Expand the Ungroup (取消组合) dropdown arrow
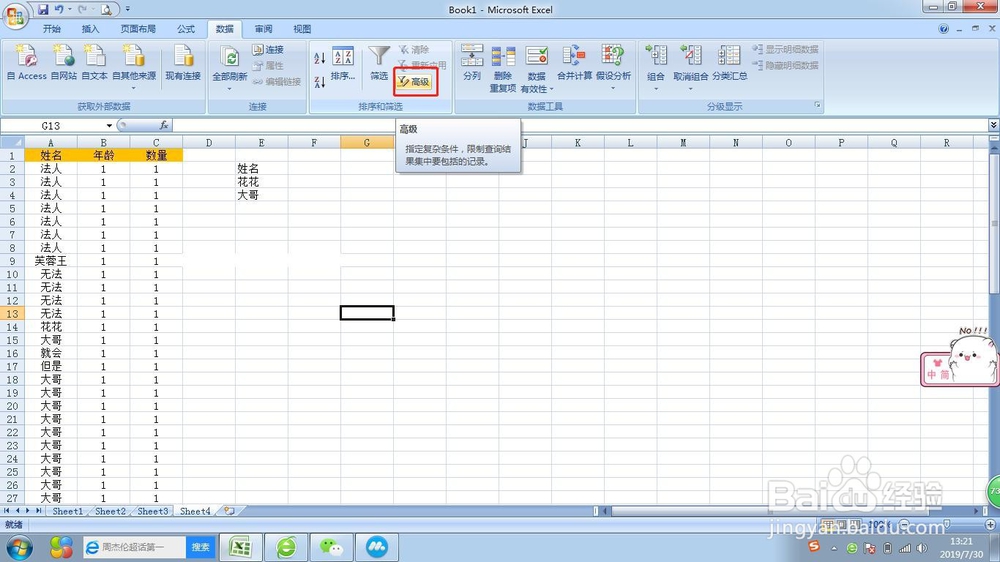The height and width of the screenshot is (562, 1000). pyautogui.click(x=691, y=88)
